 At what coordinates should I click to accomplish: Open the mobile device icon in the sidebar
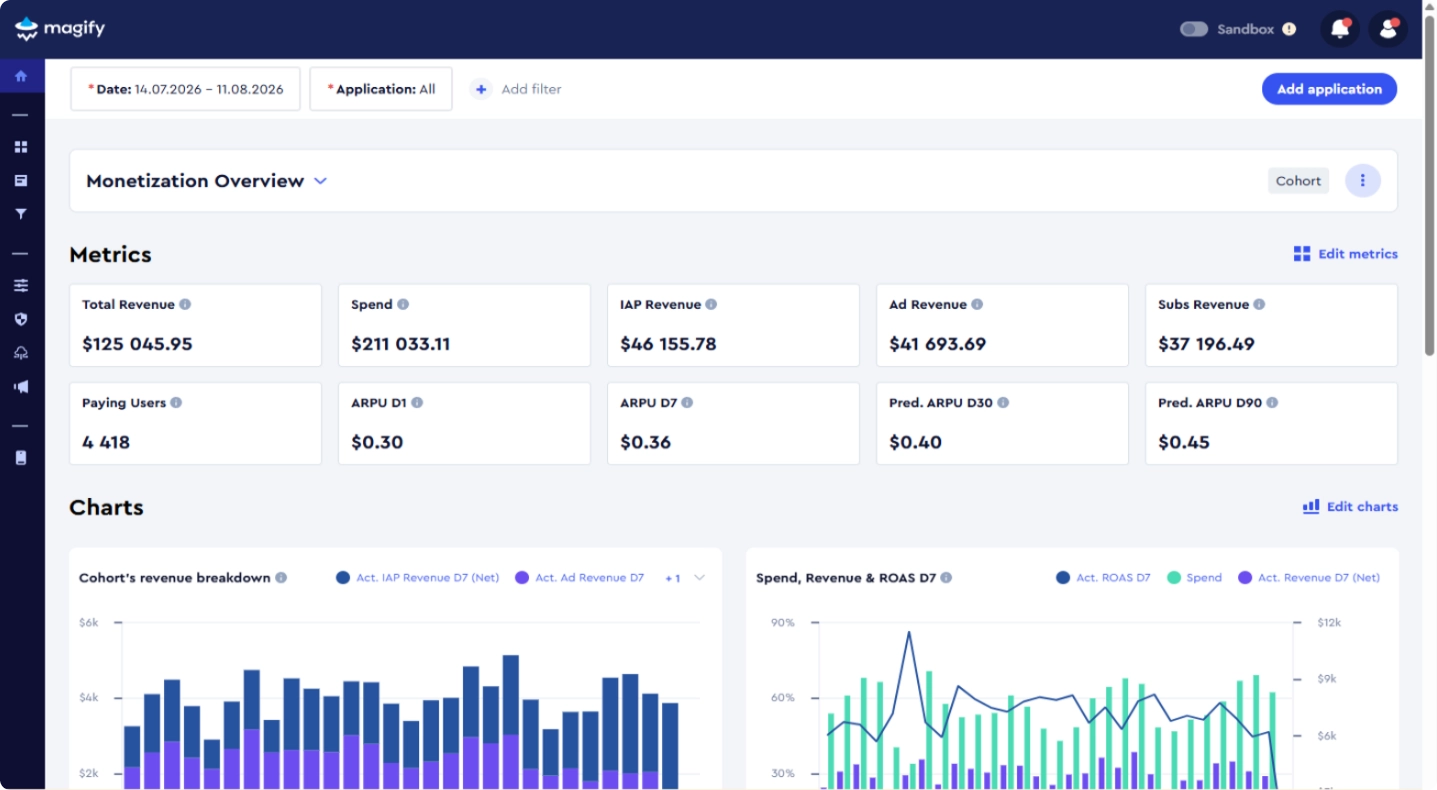coord(21,457)
